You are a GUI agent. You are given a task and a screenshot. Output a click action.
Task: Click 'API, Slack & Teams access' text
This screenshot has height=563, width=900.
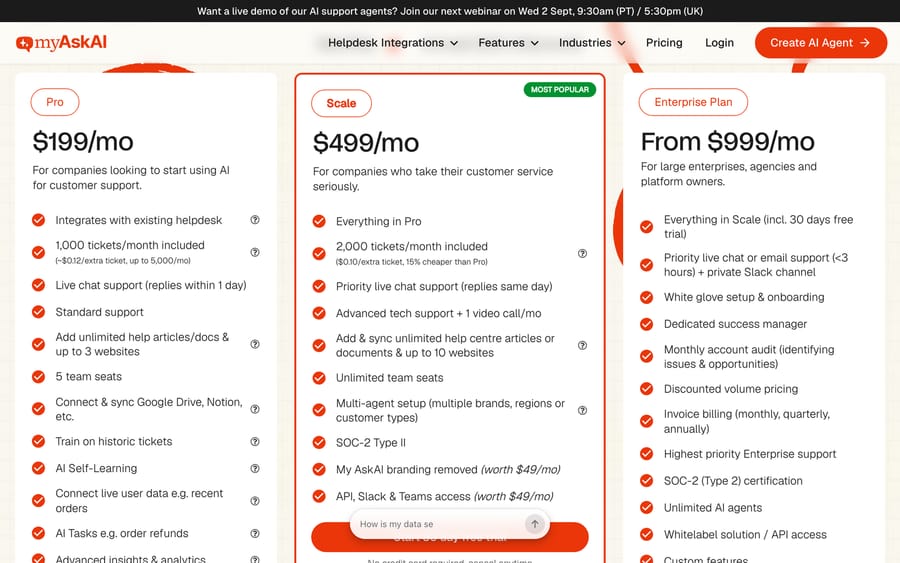point(444,496)
